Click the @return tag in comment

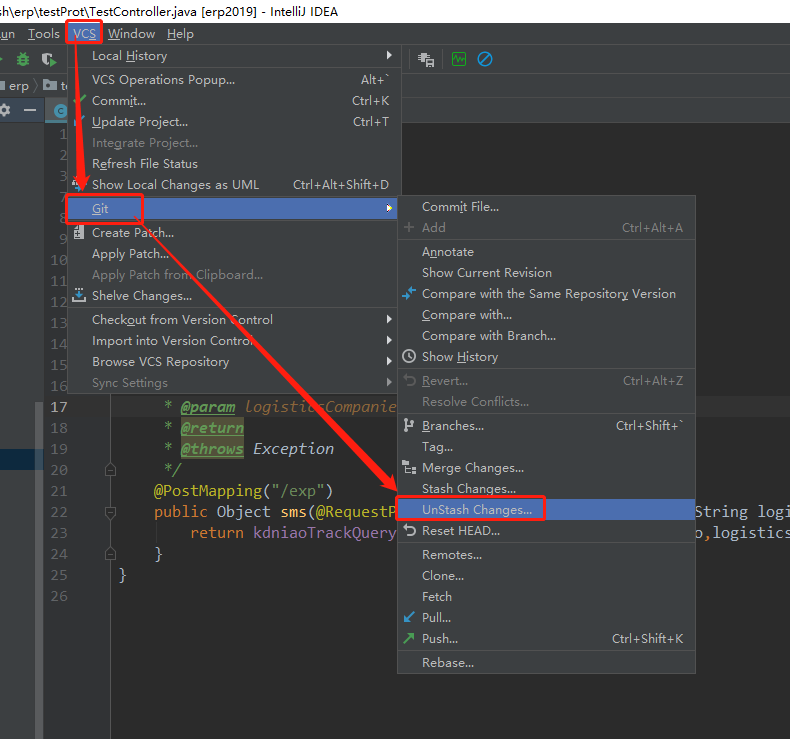pos(212,428)
